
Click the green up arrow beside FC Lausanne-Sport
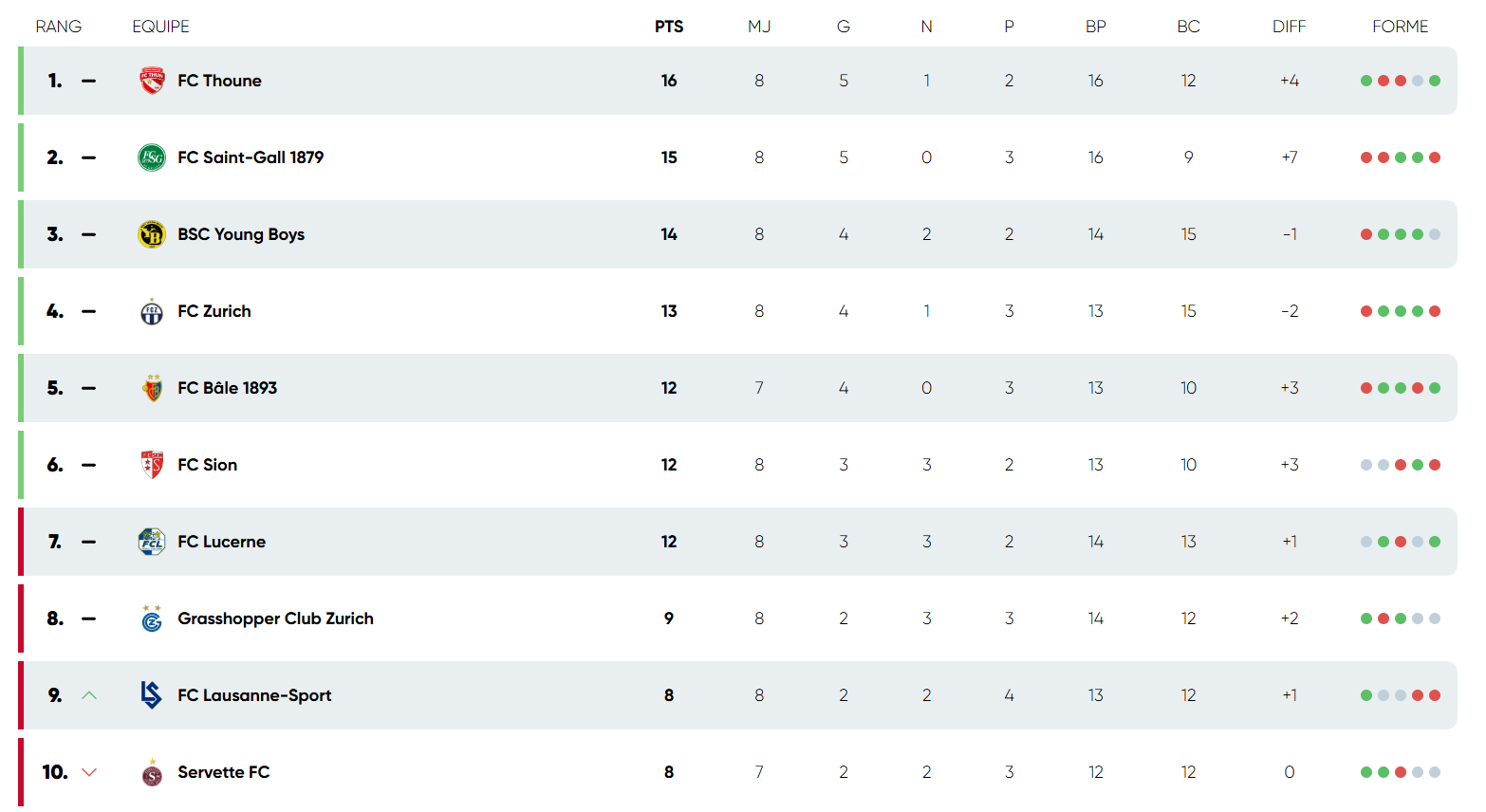88,694
